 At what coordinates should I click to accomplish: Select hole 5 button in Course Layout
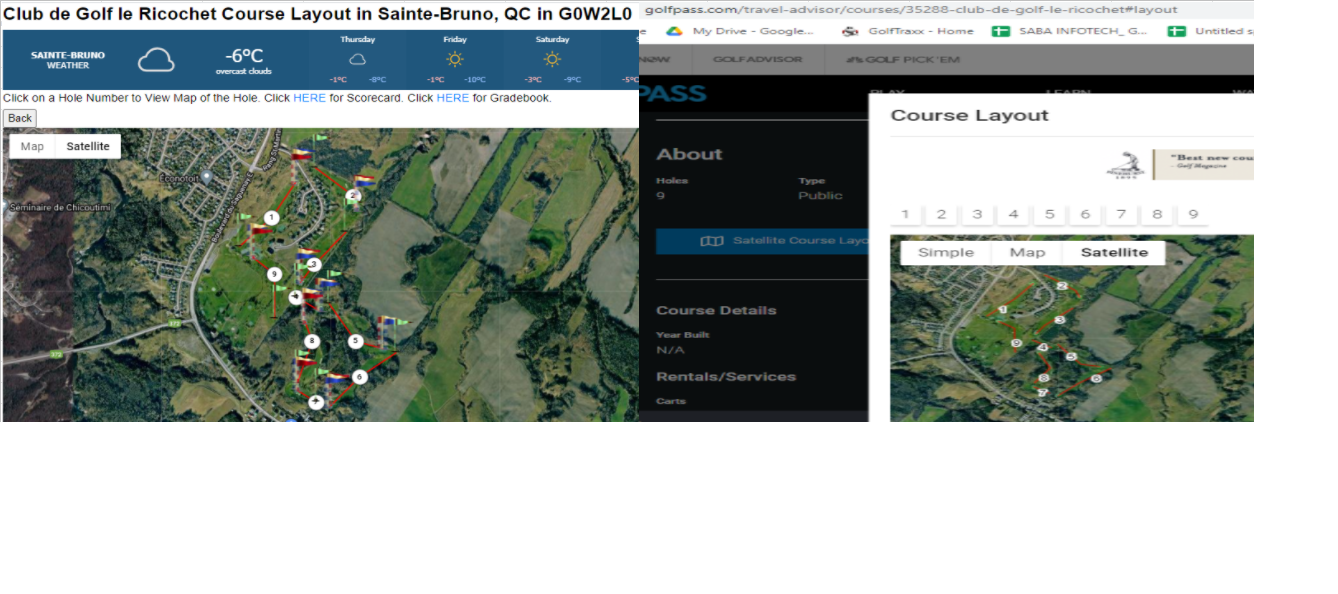click(1049, 214)
